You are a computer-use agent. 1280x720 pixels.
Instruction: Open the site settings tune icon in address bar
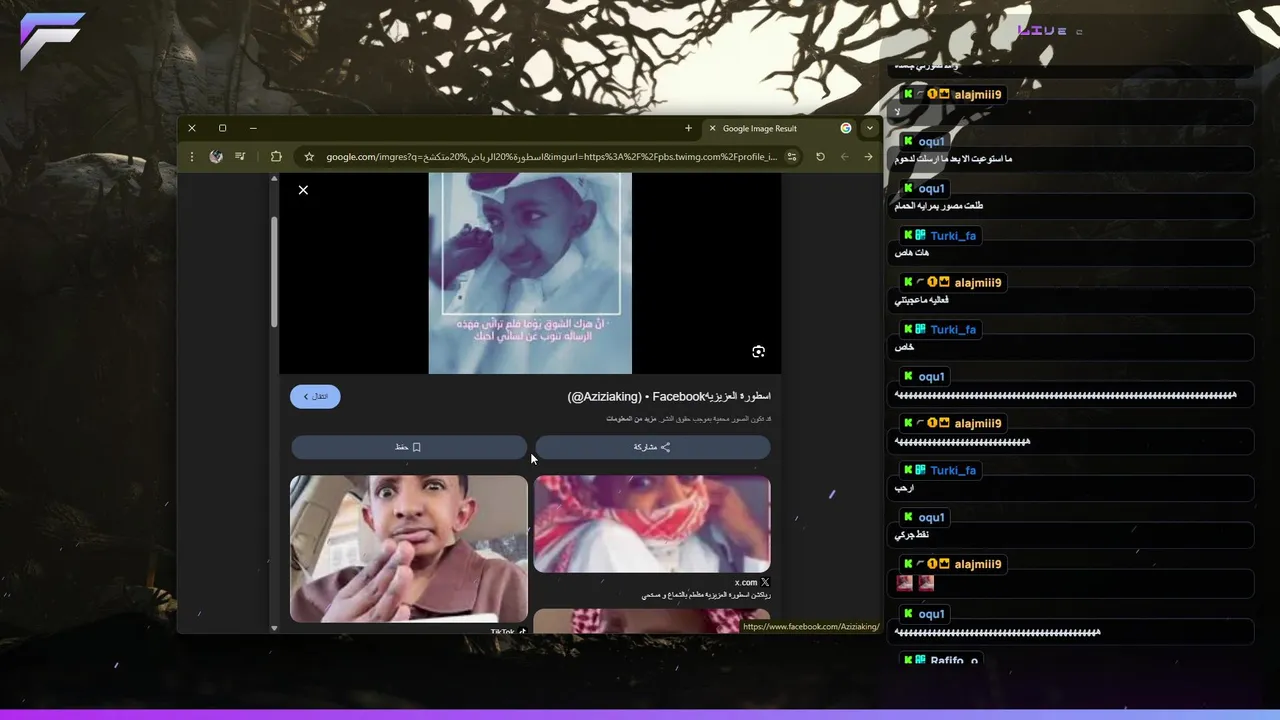[792, 157]
